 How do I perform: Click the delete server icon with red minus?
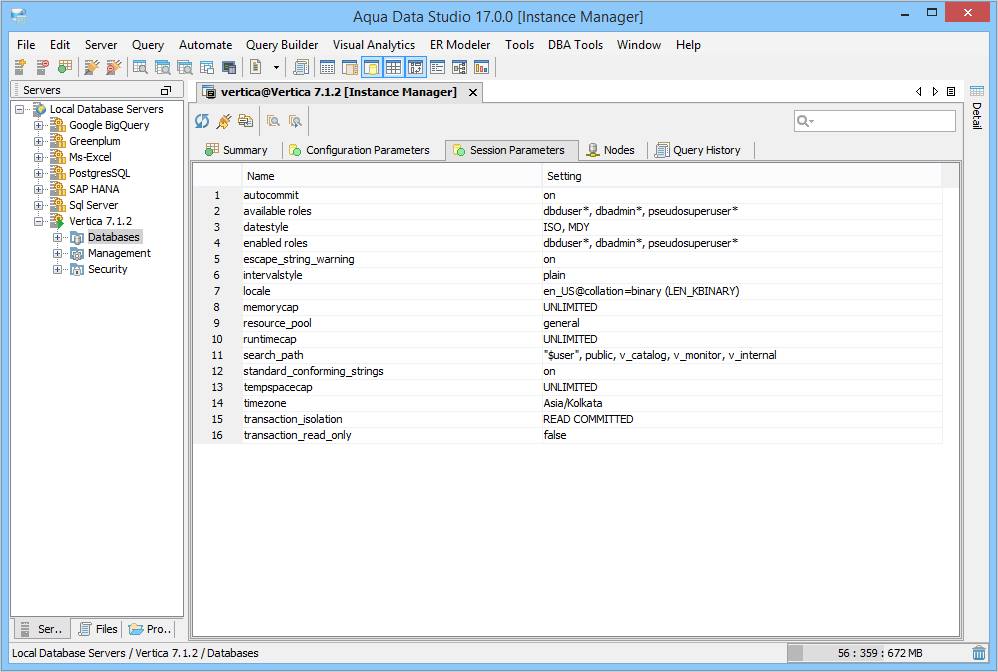coord(43,67)
